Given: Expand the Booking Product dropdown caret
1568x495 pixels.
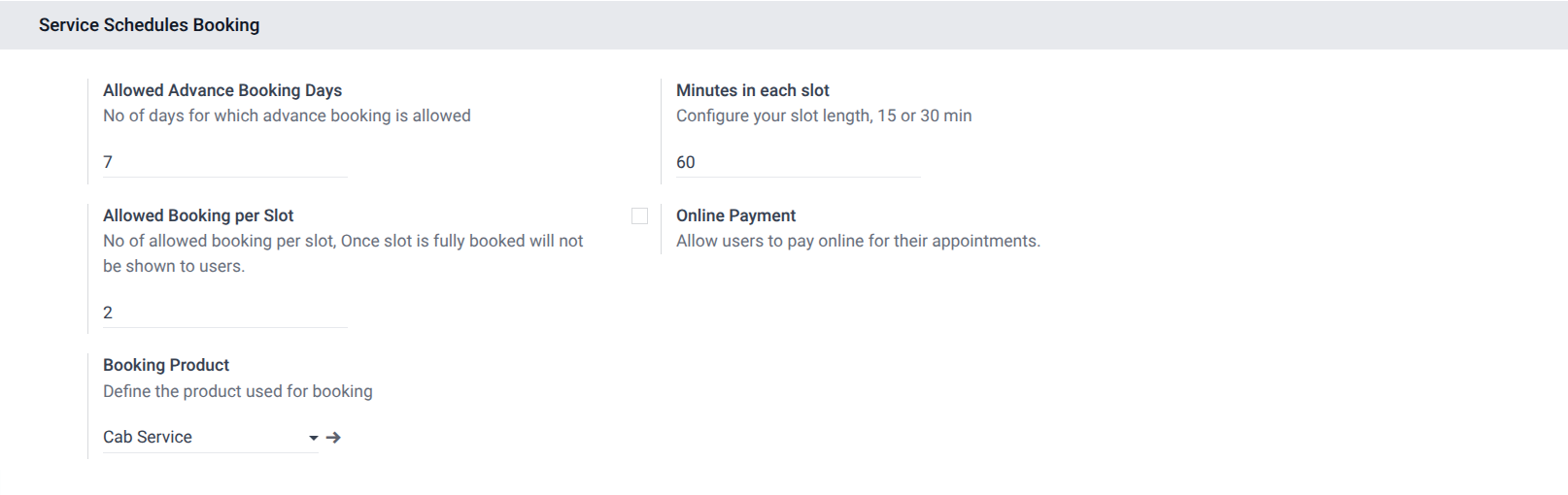Looking at the screenshot, I should coord(313,438).
